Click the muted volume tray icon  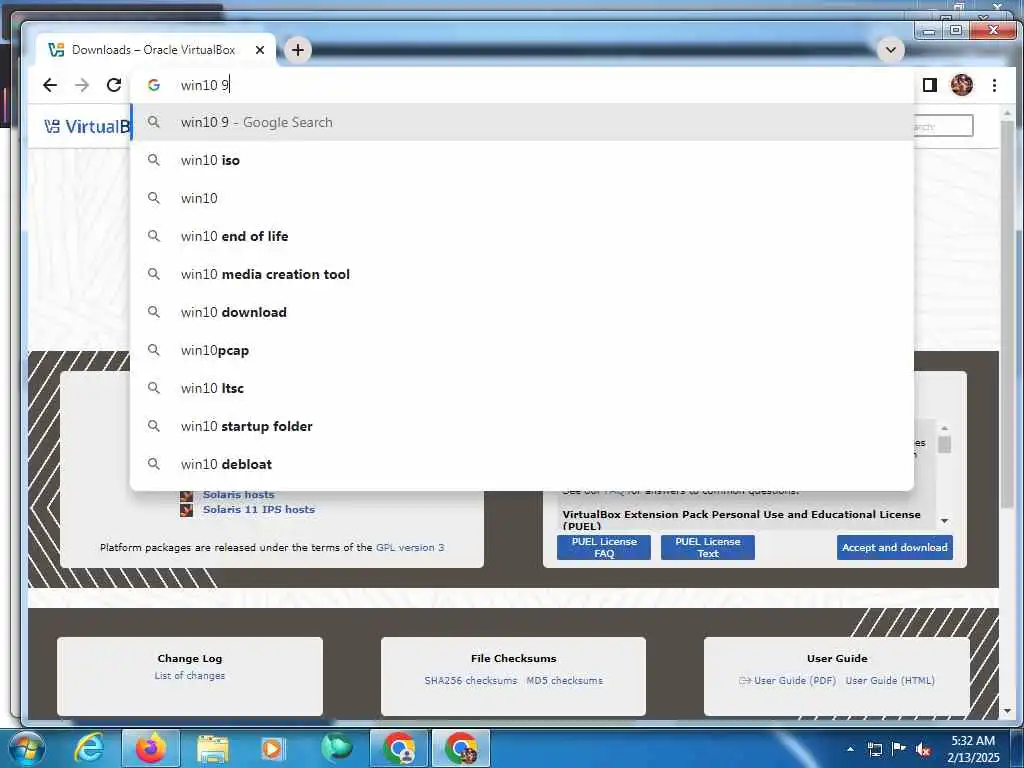(x=923, y=749)
